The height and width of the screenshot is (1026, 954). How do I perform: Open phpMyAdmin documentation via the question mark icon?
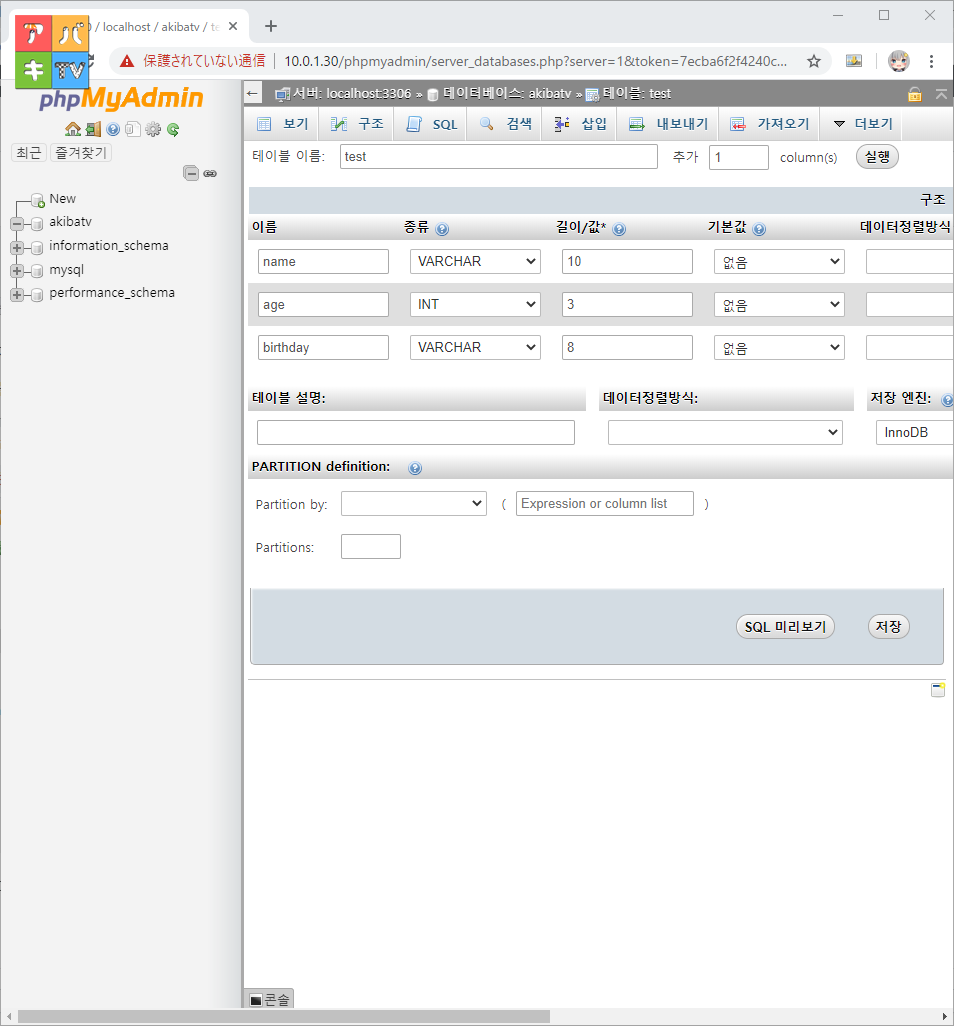112,129
